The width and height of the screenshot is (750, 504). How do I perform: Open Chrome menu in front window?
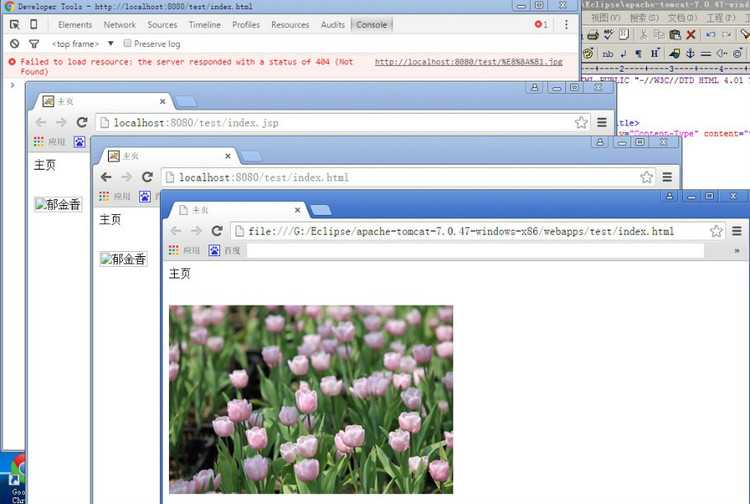click(737, 231)
